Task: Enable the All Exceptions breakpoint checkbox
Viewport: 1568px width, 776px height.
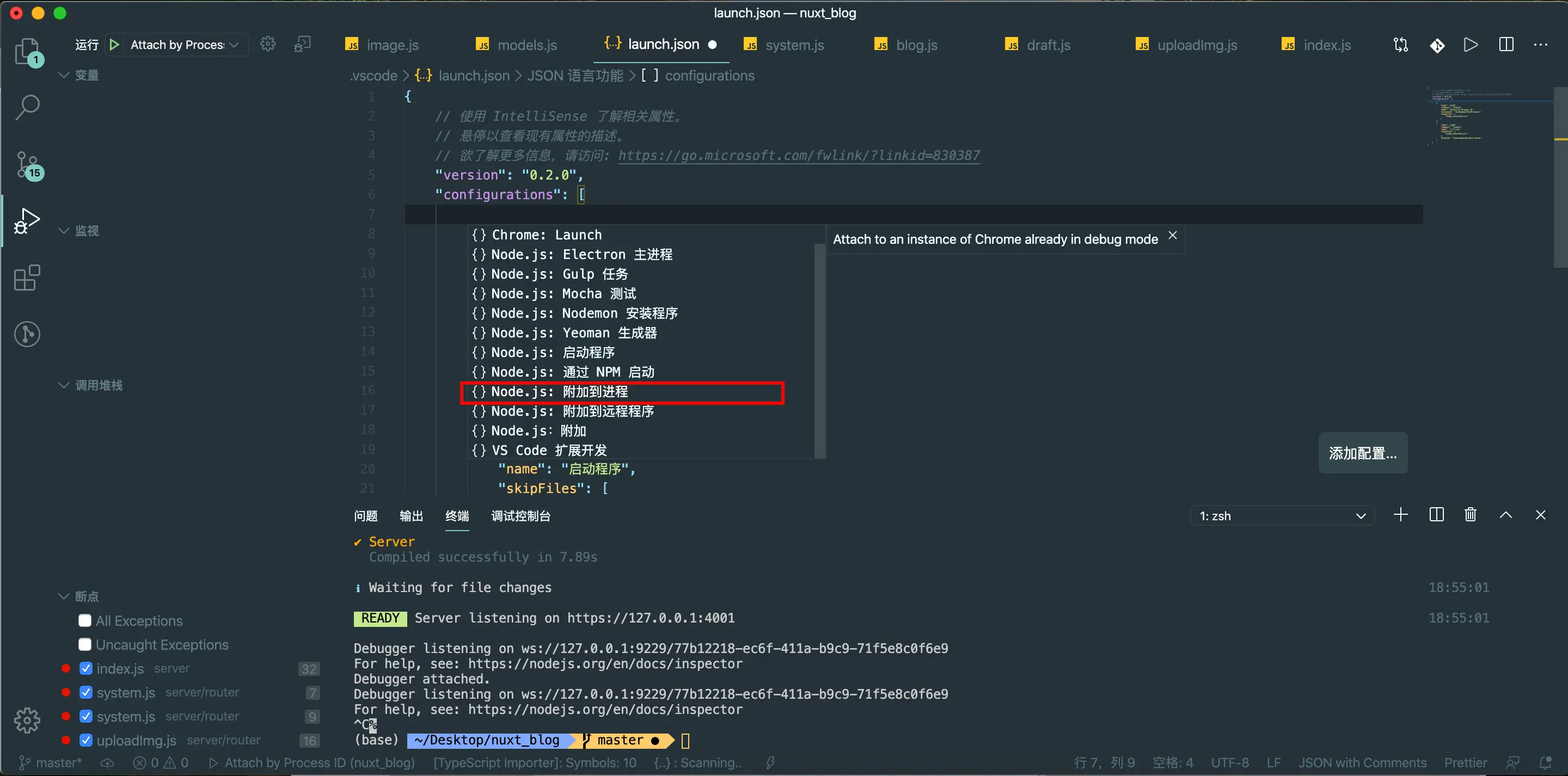Action: click(x=85, y=620)
